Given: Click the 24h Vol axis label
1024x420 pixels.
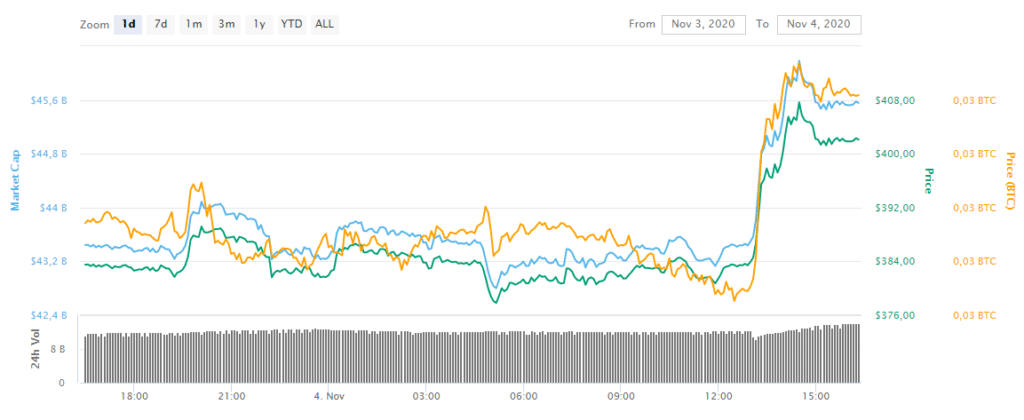Looking at the screenshot, I should click(x=36, y=349).
